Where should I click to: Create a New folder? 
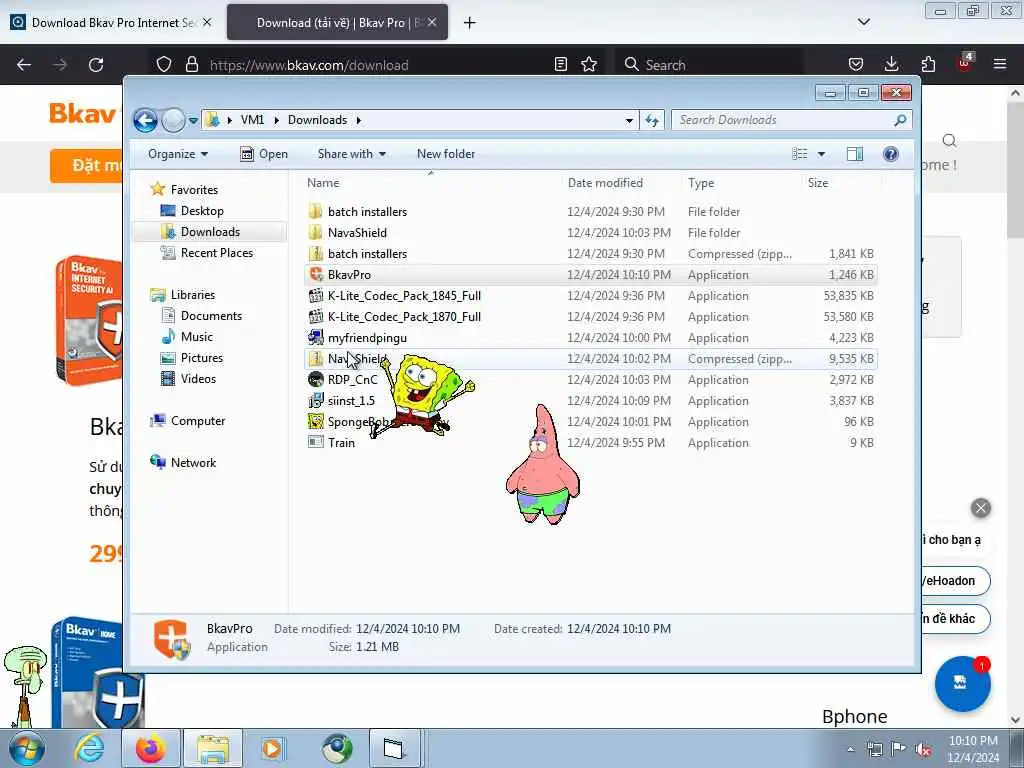[x=445, y=154]
